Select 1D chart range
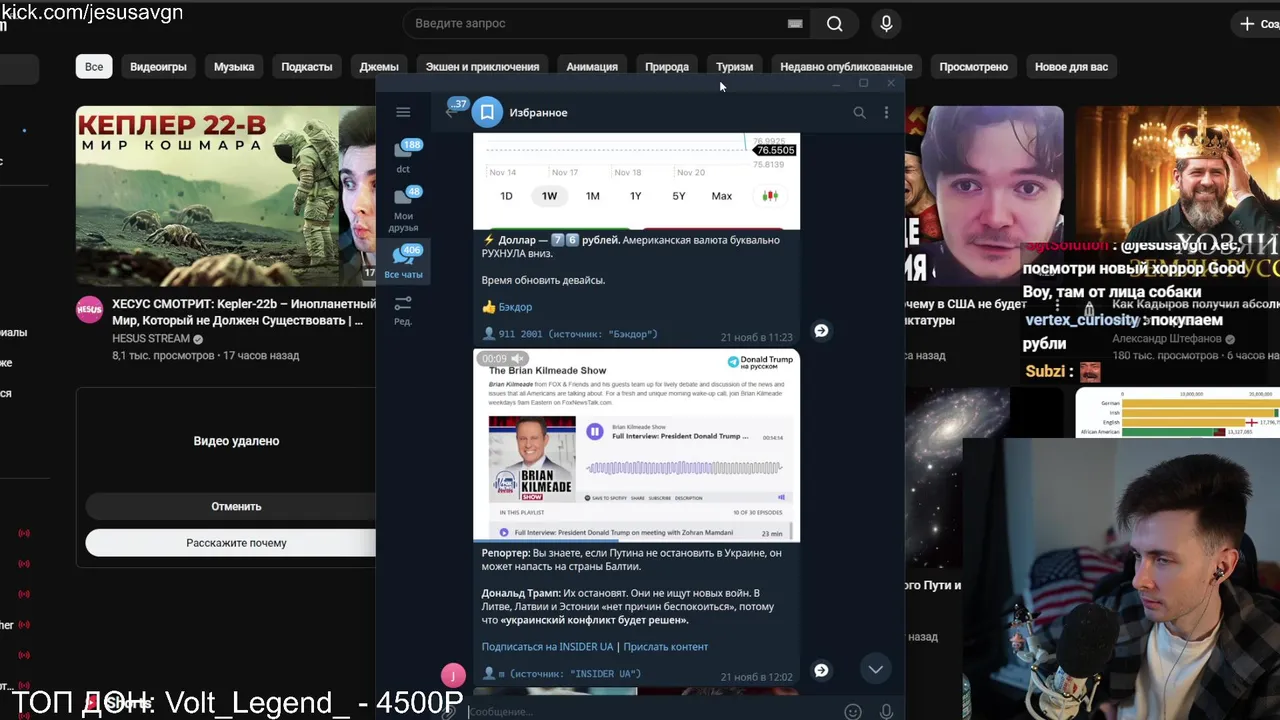This screenshot has height=720, width=1280. (506, 196)
